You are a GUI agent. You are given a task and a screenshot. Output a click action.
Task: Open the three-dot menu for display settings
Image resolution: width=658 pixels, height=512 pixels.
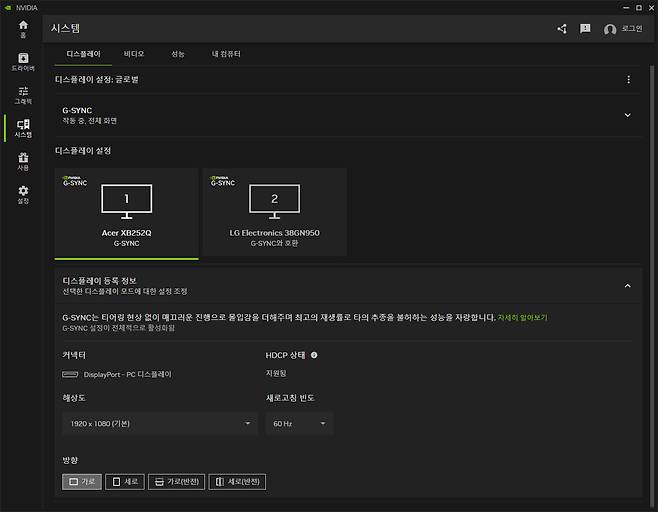click(x=628, y=79)
